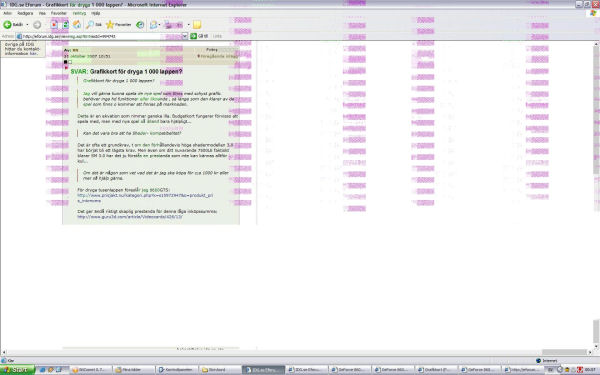Click the red tray icon next to the clock
This screenshot has height=375, width=600.
[580, 370]
